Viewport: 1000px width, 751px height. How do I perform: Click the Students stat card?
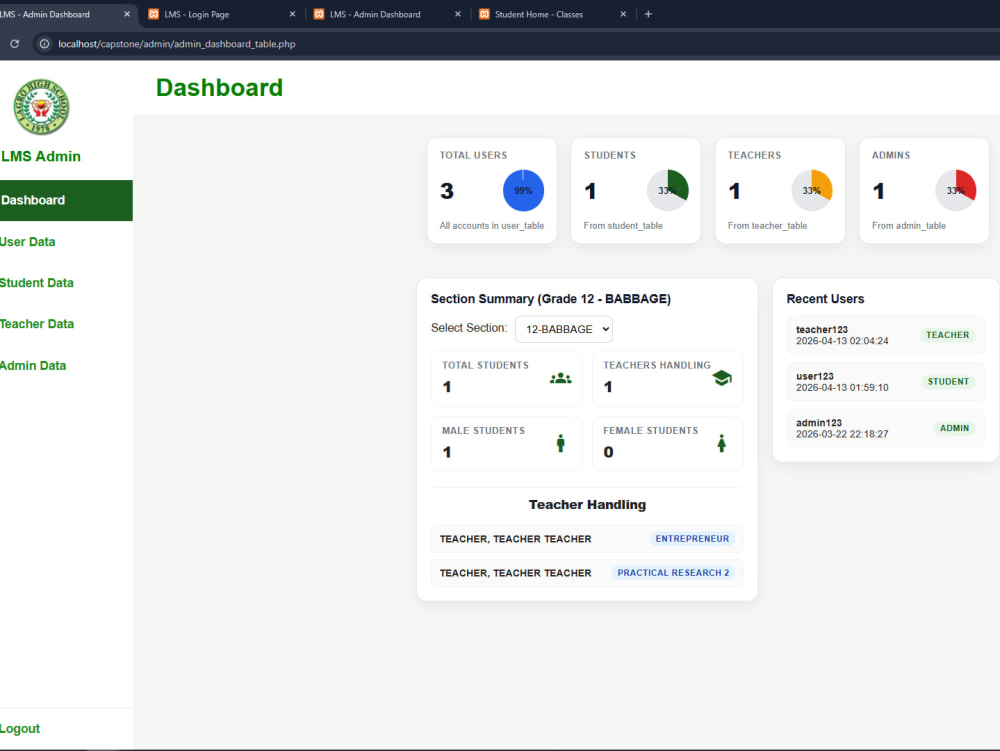pyautogui.click(x=636, y=191)
